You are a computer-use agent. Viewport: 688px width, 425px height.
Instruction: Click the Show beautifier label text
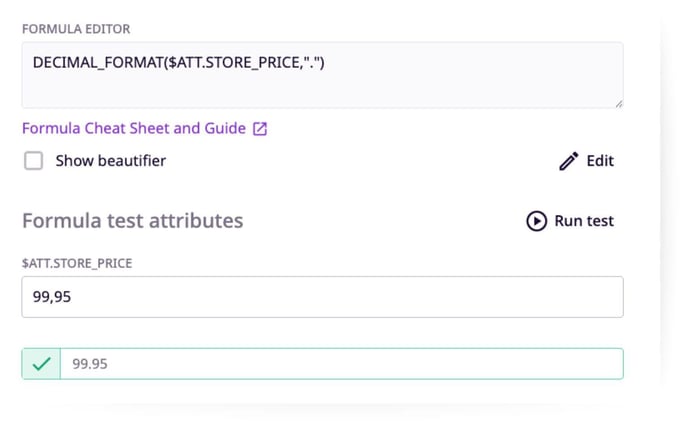point(111,161)
